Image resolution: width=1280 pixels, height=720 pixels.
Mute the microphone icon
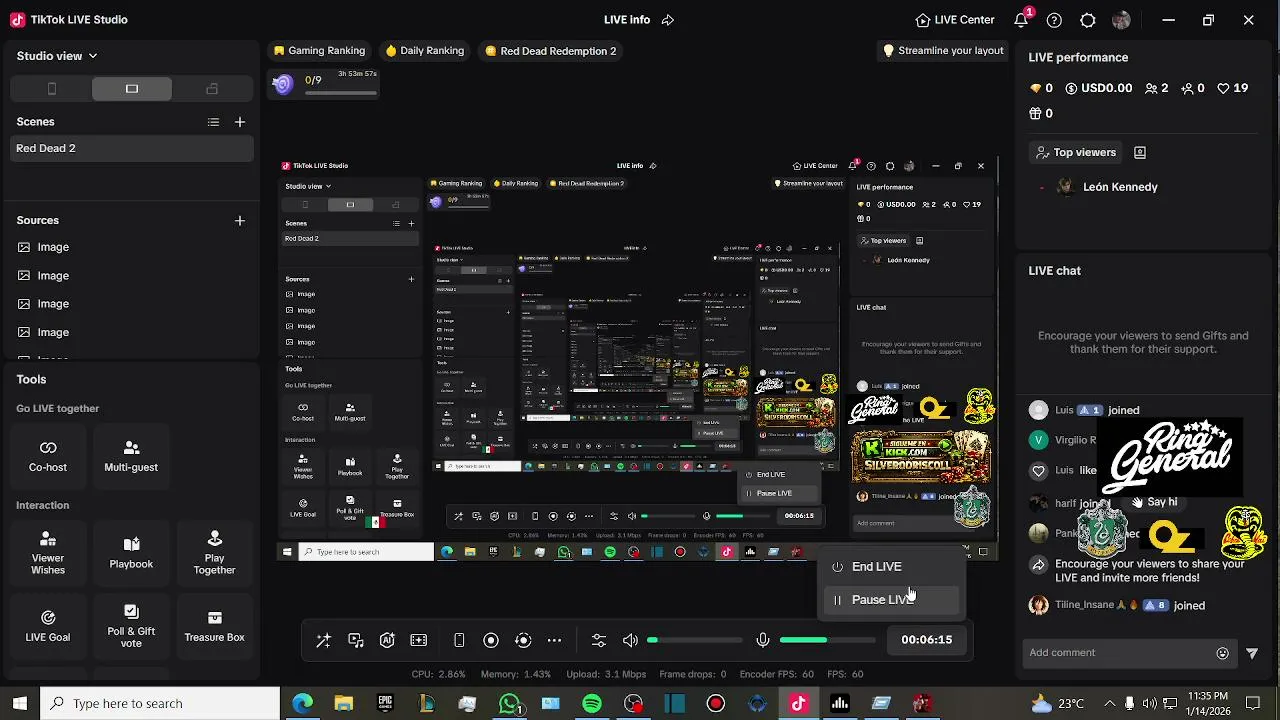click(x=763, y=640)
